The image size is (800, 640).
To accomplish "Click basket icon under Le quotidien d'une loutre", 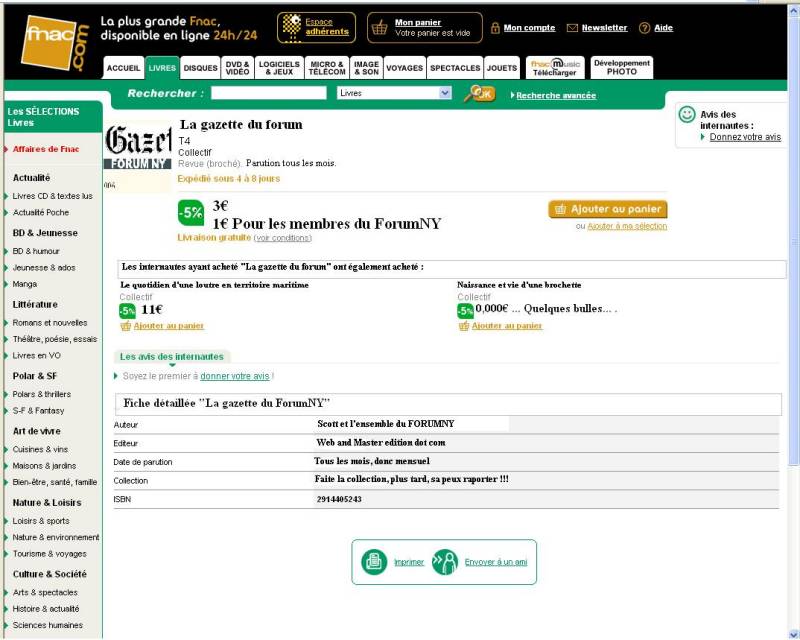I will (x=126, y=326).
